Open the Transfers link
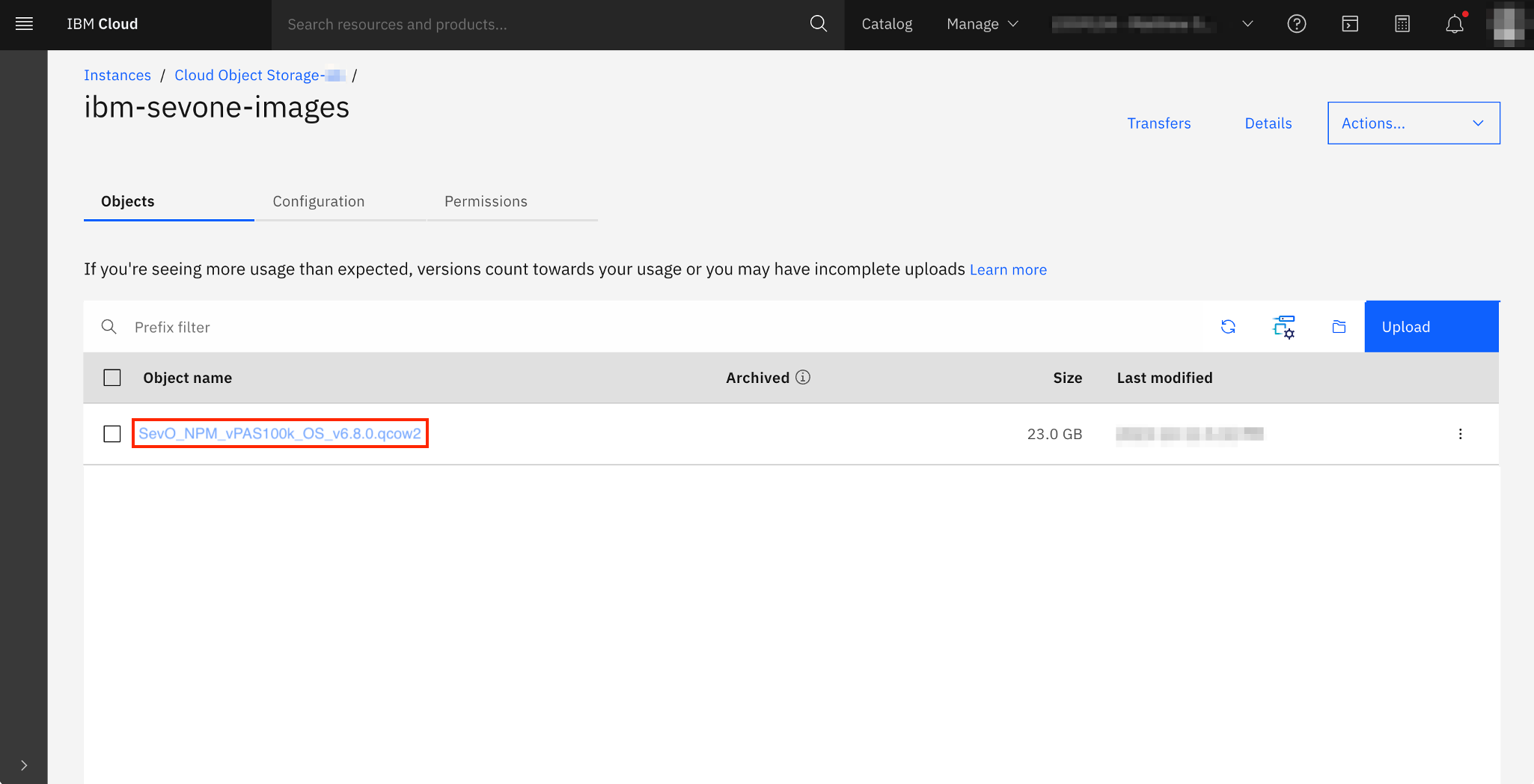The width and height of the screenshot is (1534, 784). tap(1159, 123)
